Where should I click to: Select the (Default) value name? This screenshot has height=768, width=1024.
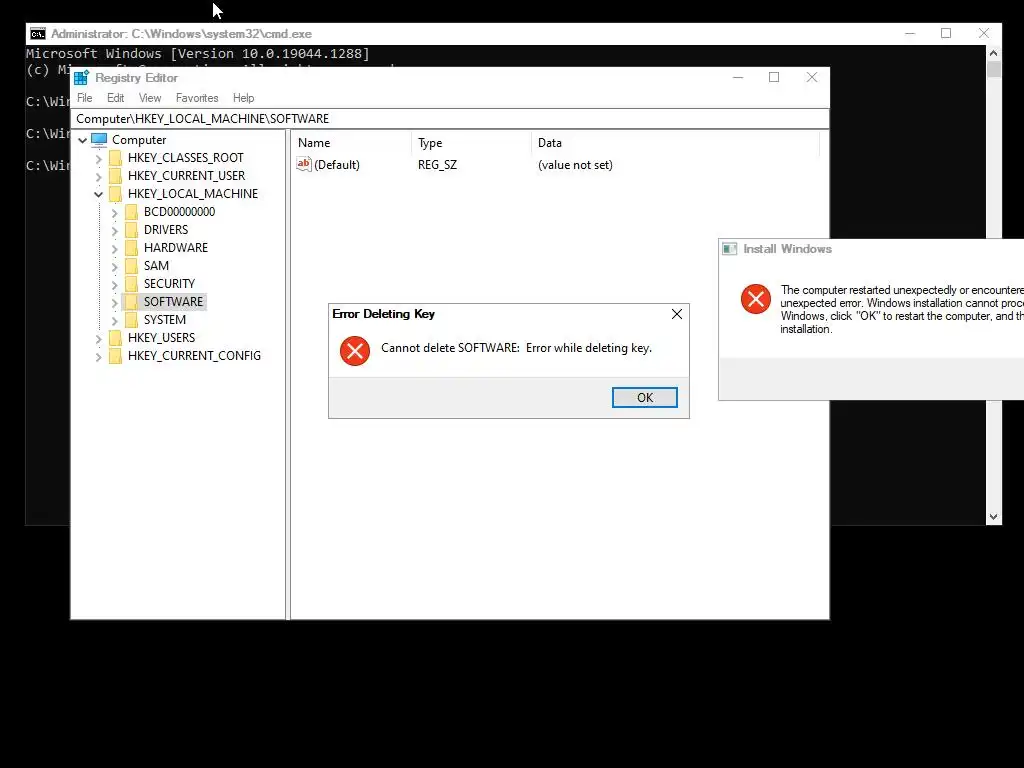[x=337, y=165]
